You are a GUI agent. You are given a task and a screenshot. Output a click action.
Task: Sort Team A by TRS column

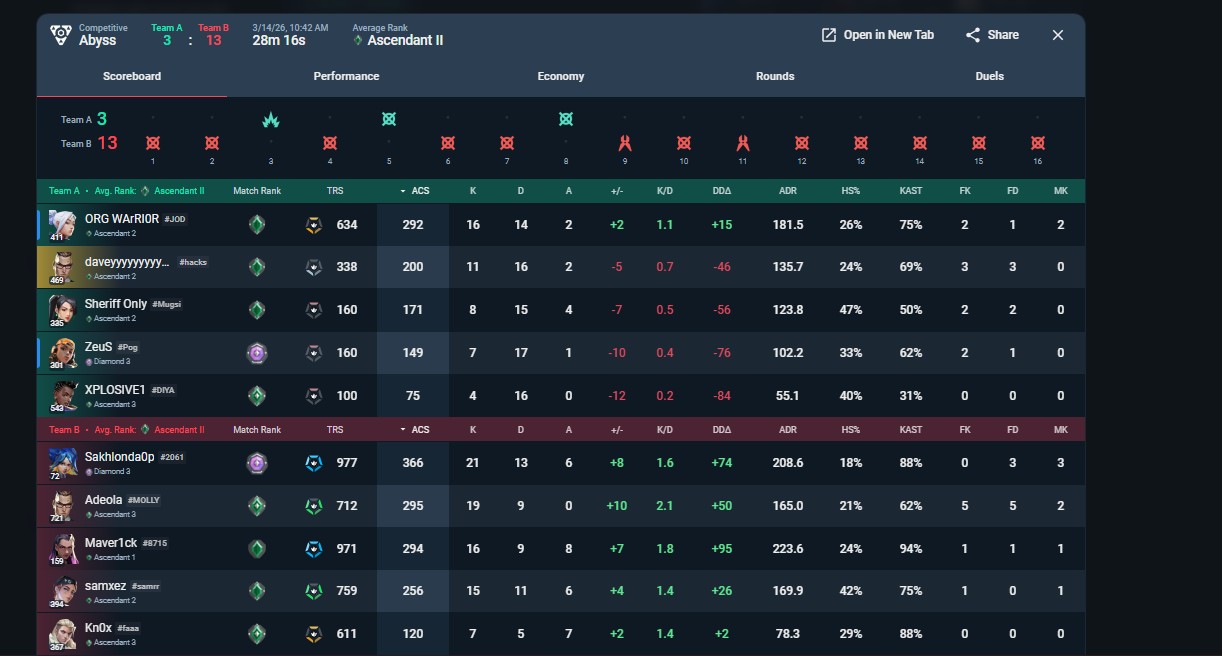pos(335,191)
